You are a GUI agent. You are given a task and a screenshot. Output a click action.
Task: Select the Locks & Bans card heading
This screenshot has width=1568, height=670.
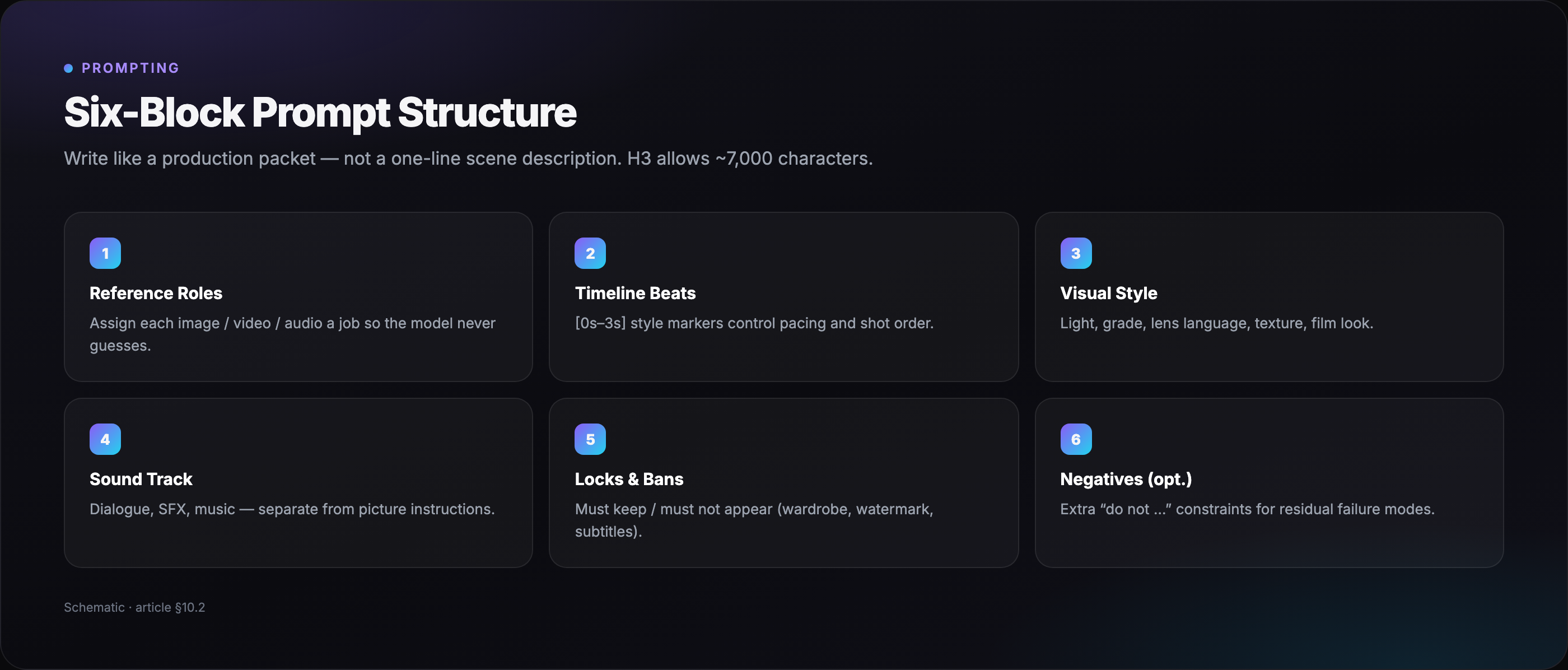(629, 480)
